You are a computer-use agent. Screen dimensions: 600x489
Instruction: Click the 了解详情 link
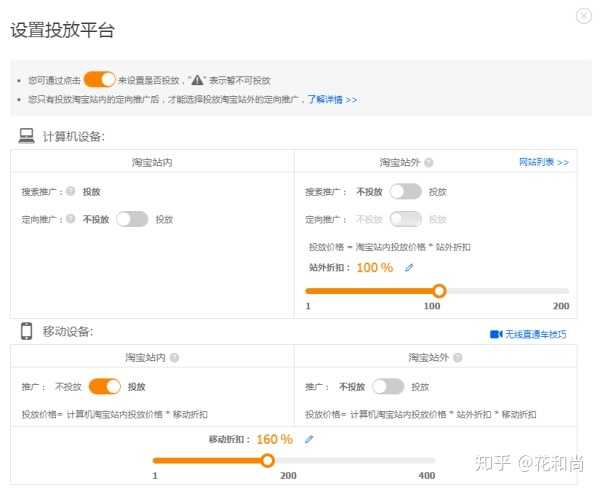[x=331, y=100]
